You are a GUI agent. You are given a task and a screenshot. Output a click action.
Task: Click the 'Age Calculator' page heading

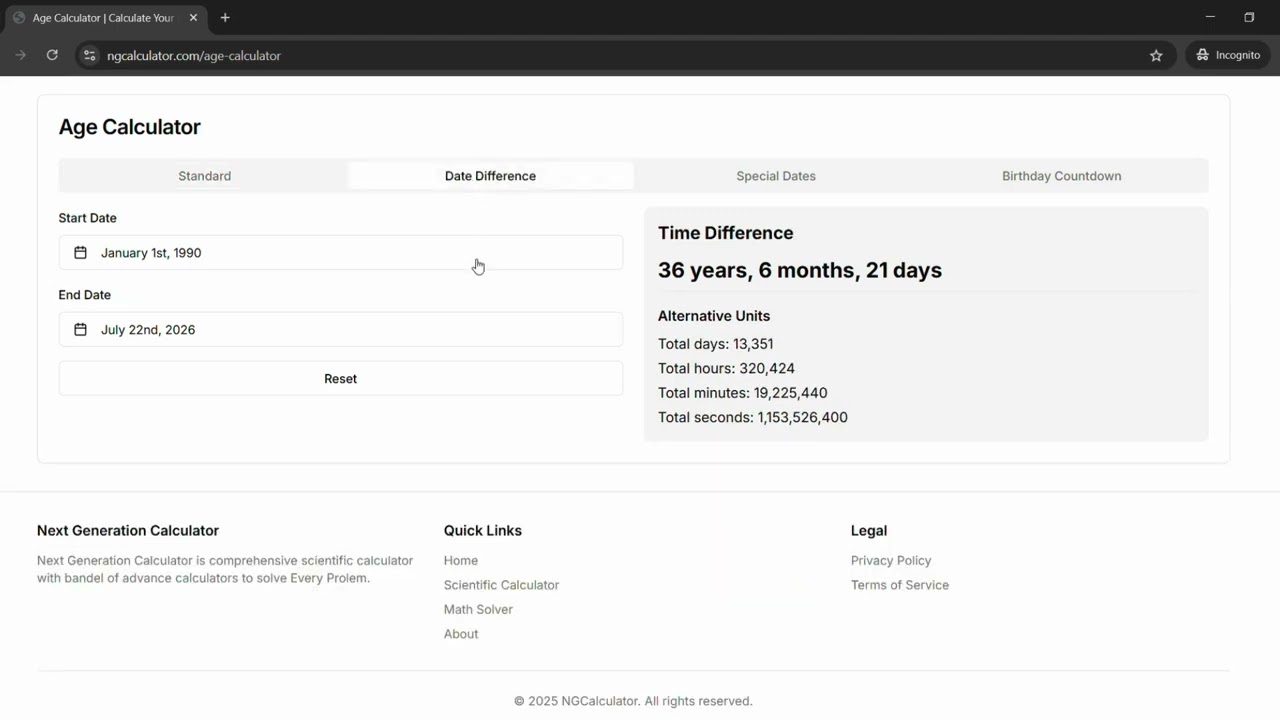[x=129, y=127]
